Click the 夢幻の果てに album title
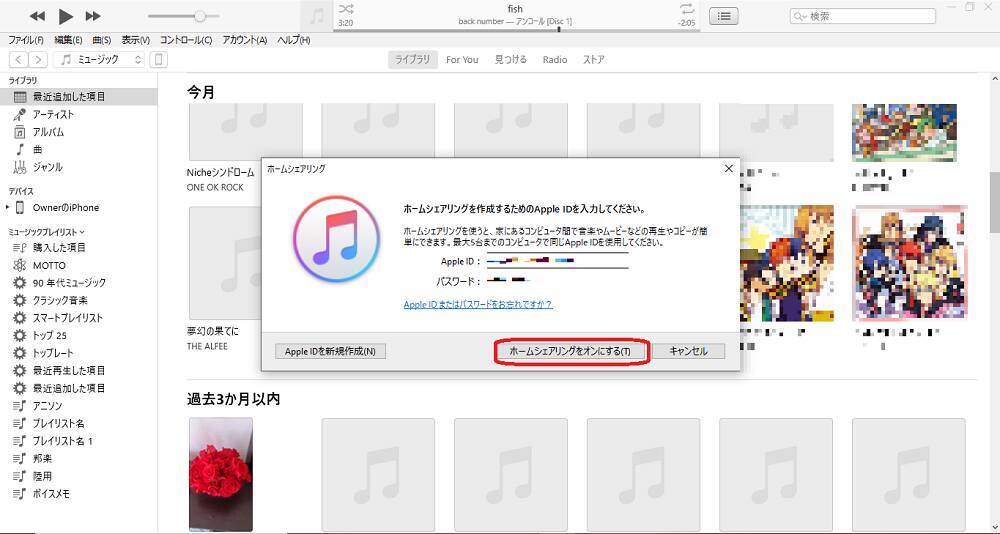This screenshot has height=534, width=1000. 212,331
